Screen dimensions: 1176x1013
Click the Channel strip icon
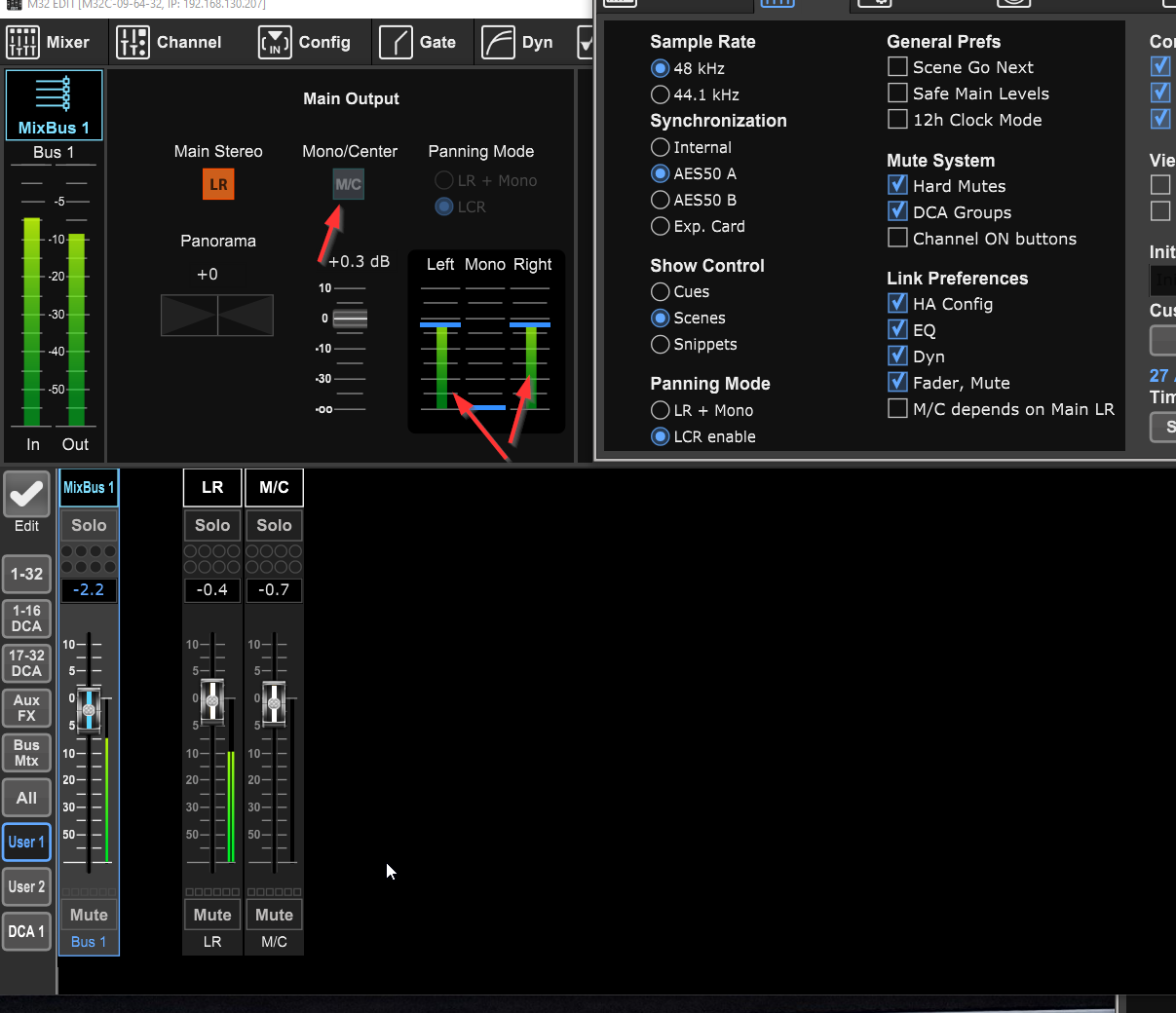click(x=133, y=43)
